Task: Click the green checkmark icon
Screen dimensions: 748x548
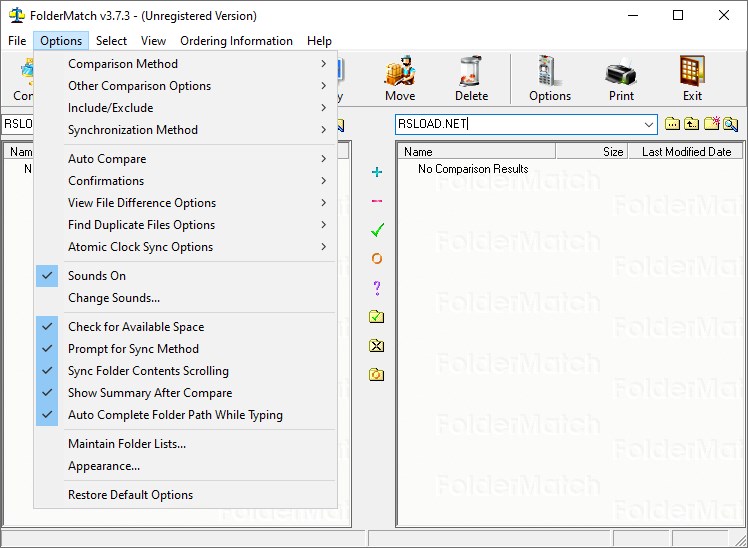Action: coord(377,230)
